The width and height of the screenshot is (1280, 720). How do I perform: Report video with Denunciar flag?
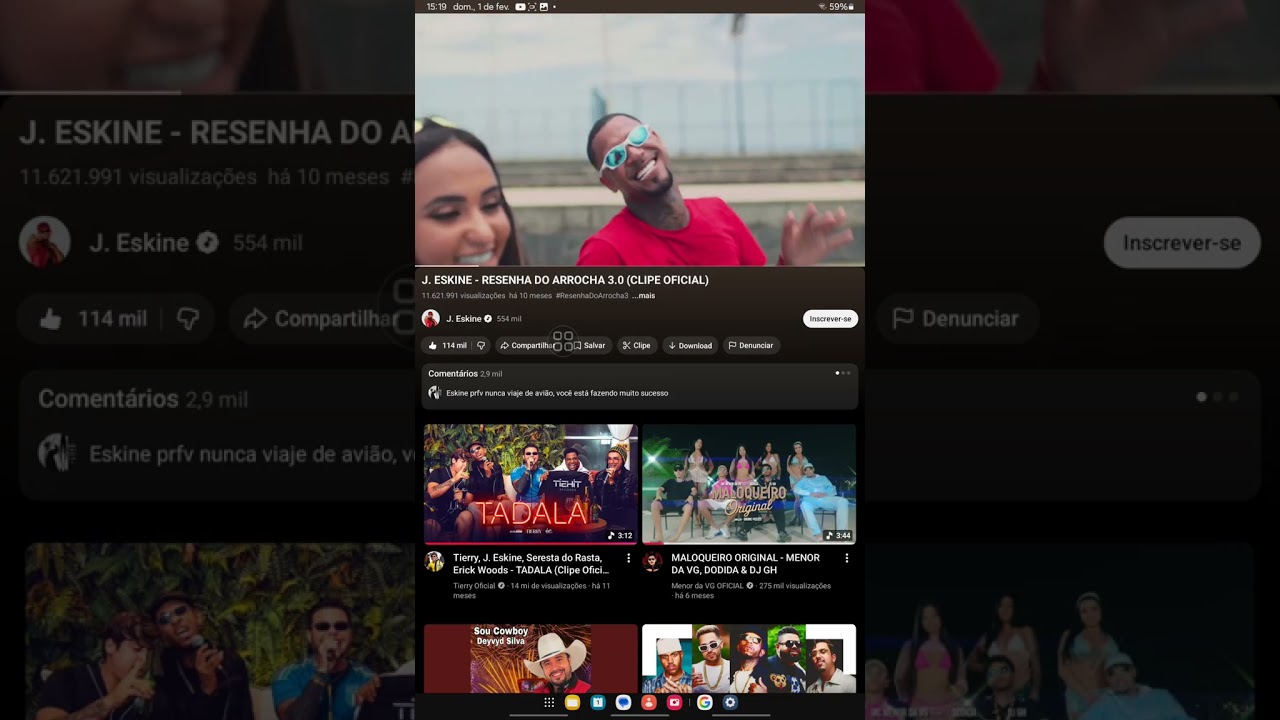pyautogui.click(x=751, y=345)
